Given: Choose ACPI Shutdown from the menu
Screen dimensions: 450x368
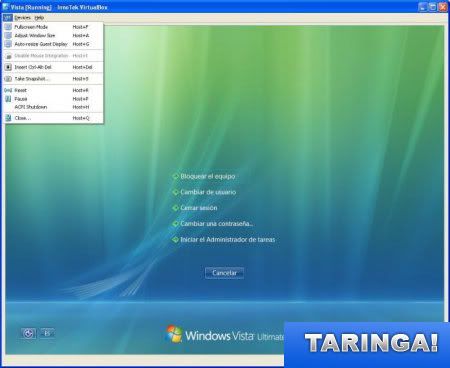Looking at the screenshot, I should [53, 107].
